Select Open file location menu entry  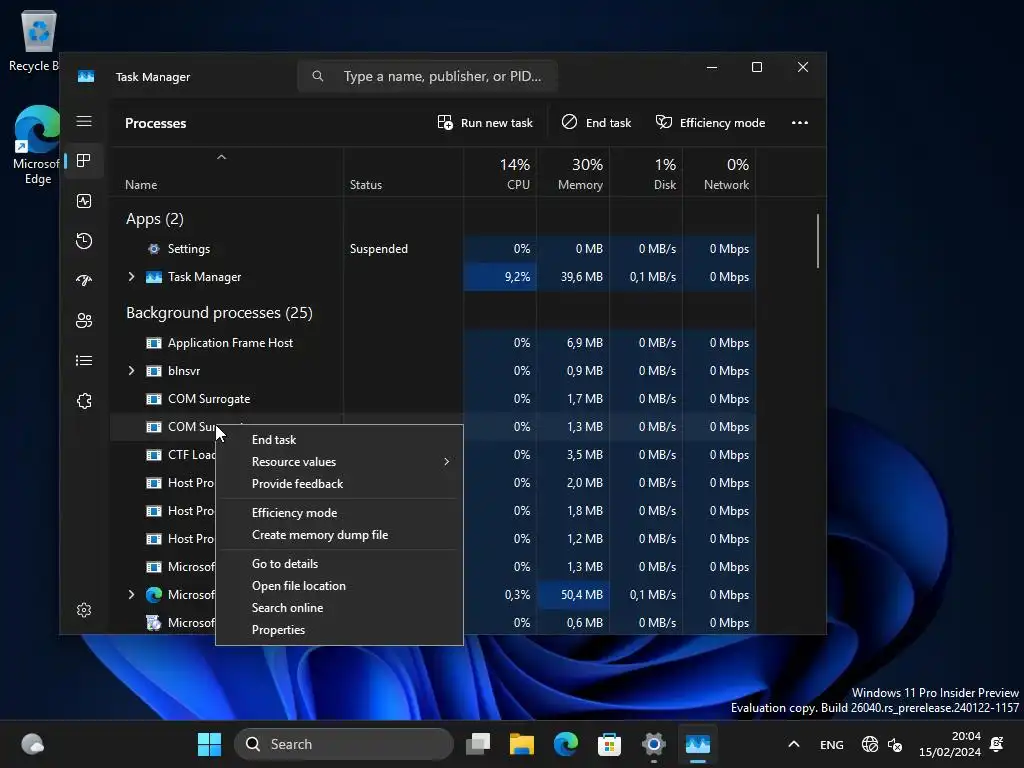point(339,586)
